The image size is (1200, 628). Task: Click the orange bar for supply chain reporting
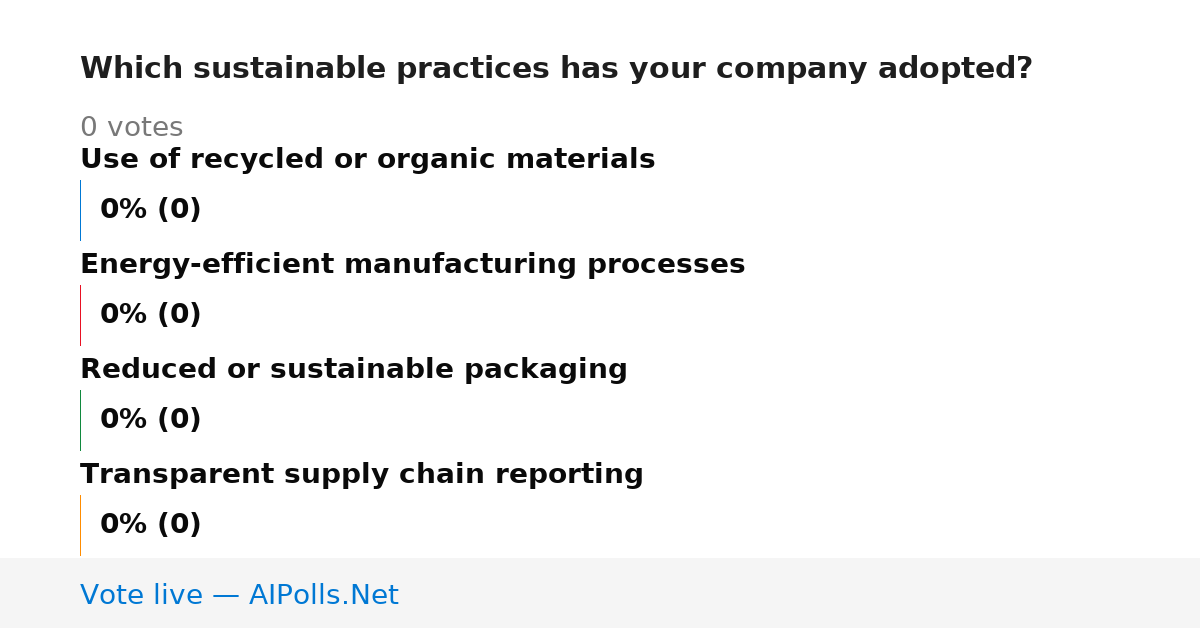coord(80,525)
